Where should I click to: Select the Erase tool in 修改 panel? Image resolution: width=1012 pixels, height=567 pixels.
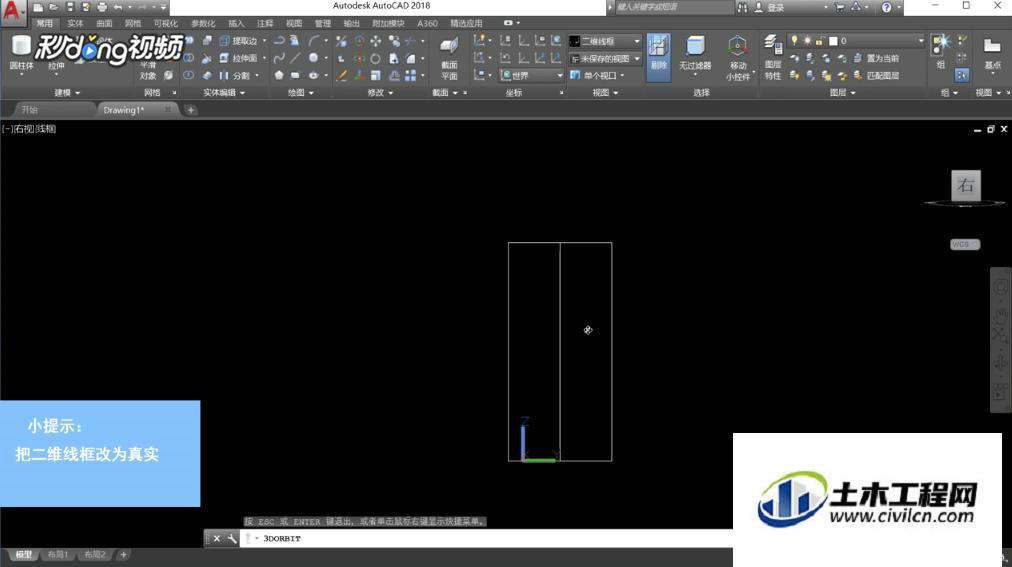coord(342,75)
